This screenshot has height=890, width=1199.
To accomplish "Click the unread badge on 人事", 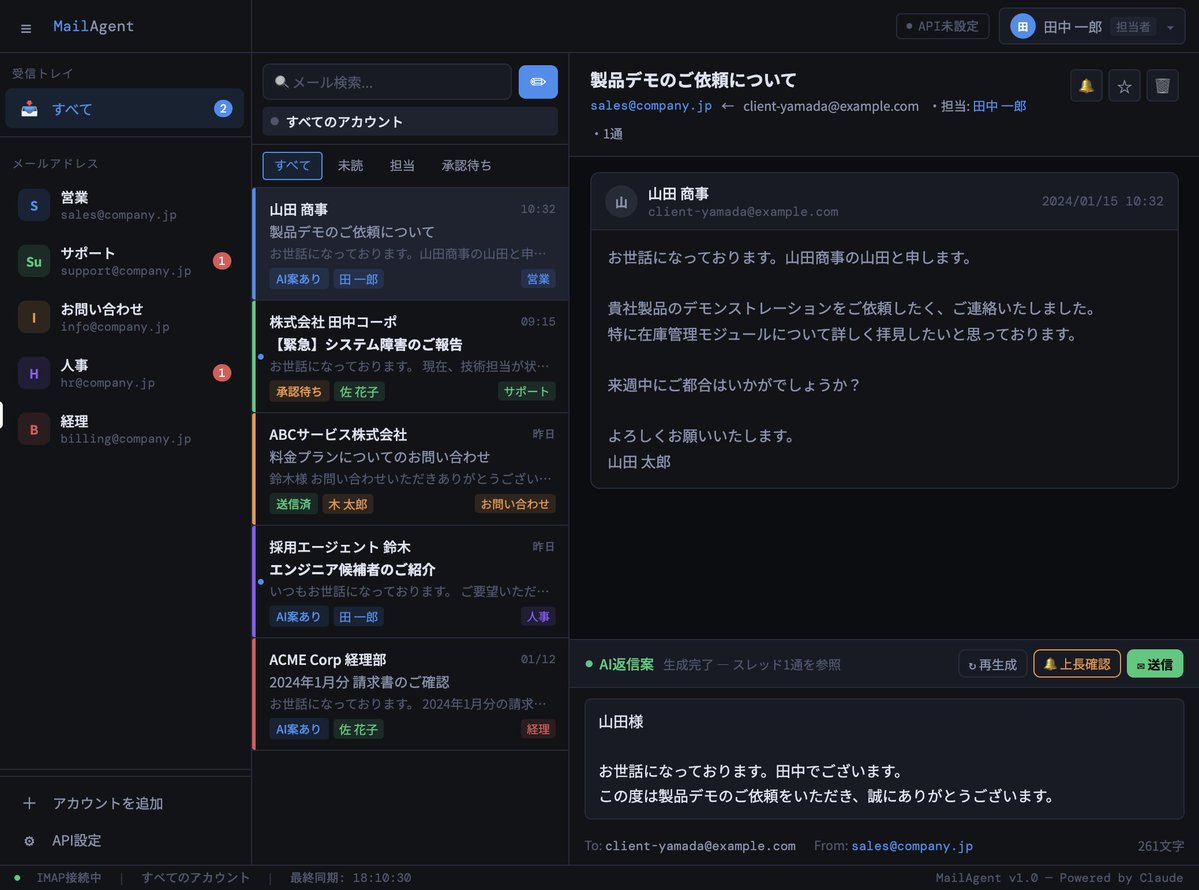I will point(222,372).
